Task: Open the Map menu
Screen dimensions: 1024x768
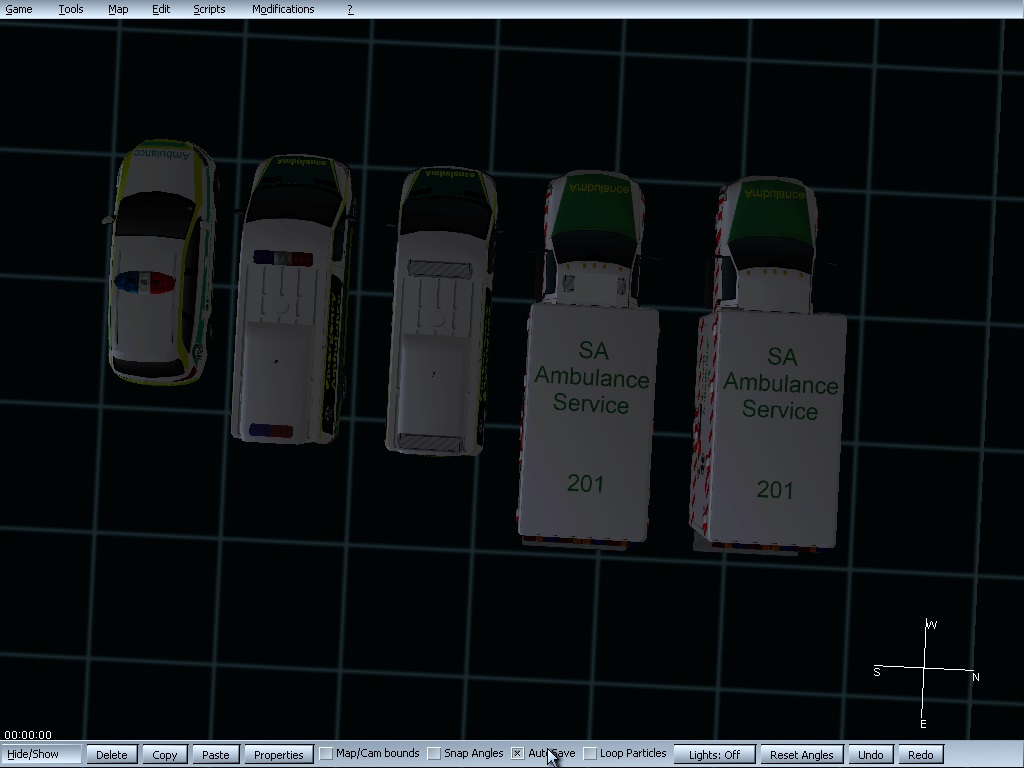Action: (x=118, y=9)
